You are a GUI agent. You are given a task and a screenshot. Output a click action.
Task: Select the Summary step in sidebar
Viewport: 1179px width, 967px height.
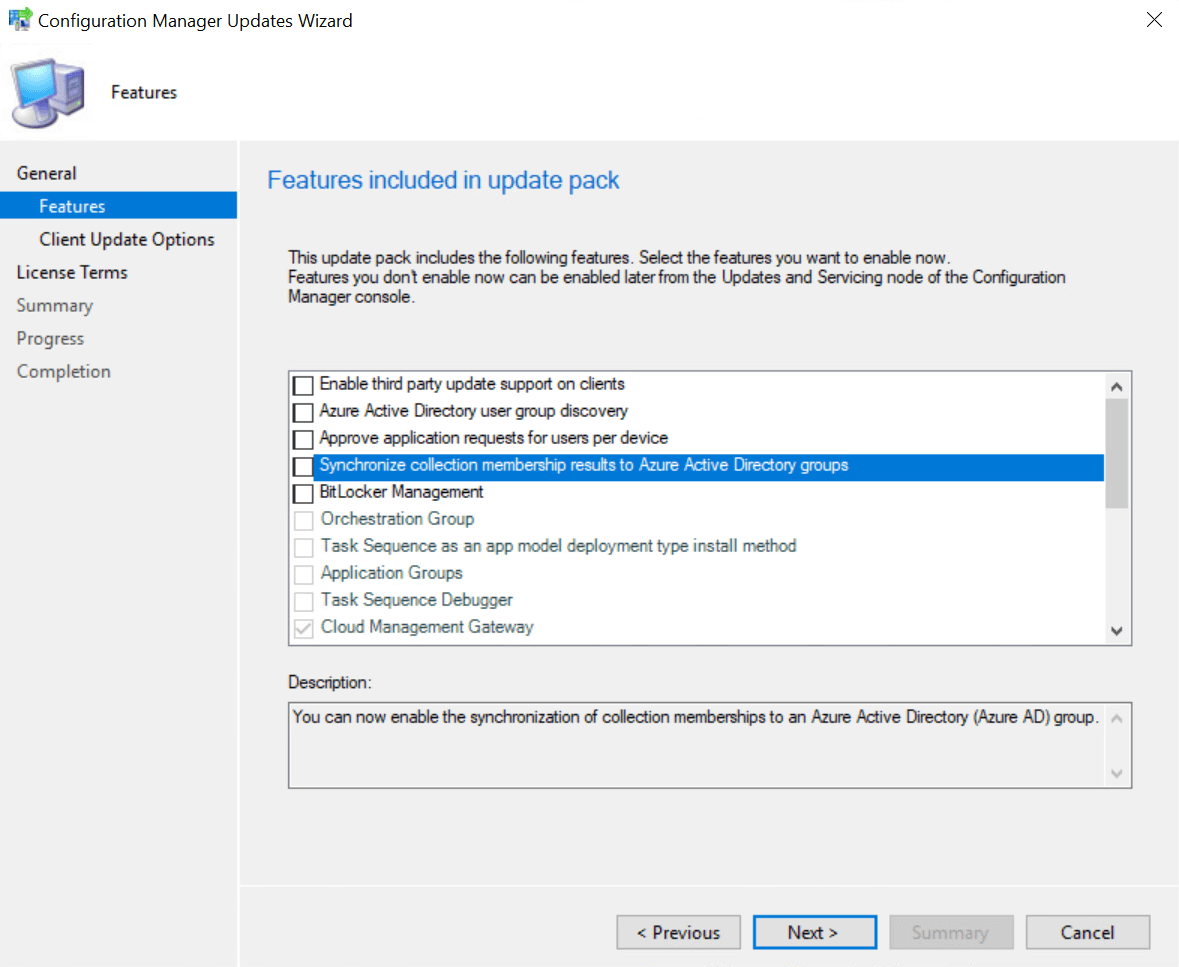55,305
